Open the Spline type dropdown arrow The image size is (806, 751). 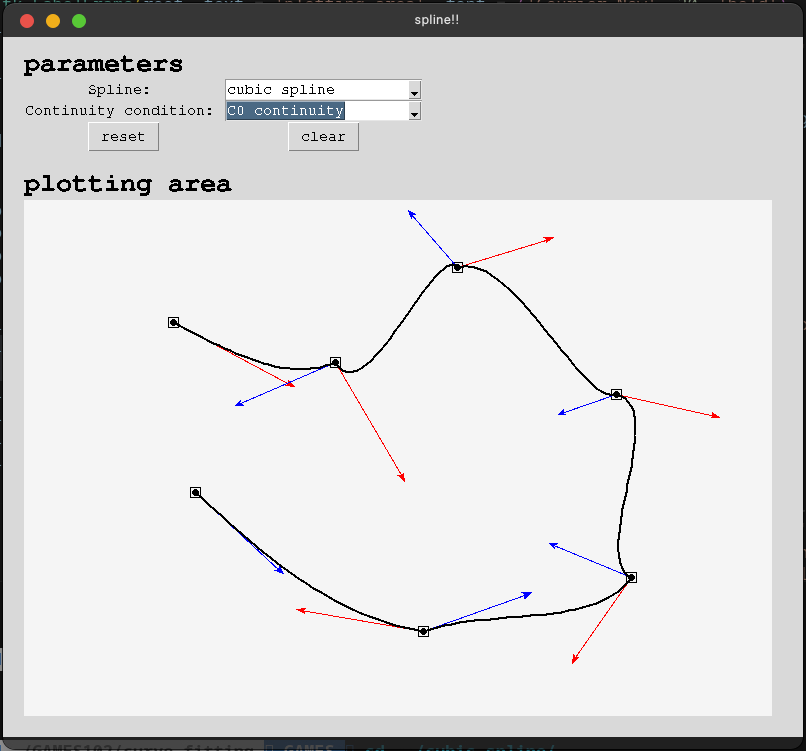(x=414, y=90)
